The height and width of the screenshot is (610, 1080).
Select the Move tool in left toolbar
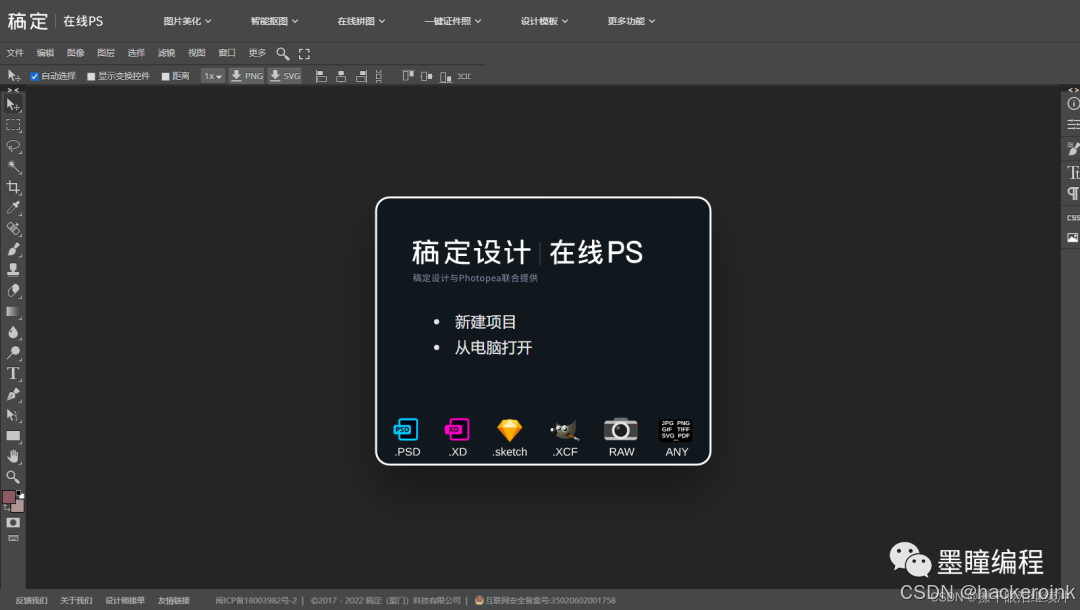pyautogui.click(x=13, y=105)
